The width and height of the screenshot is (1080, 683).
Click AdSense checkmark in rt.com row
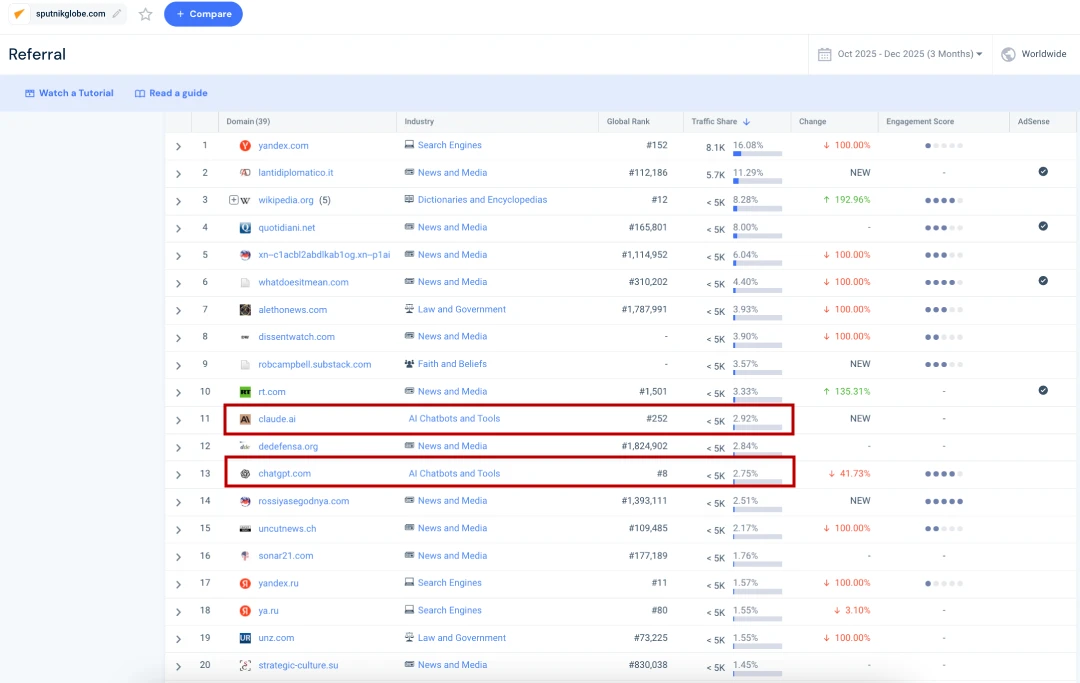pos(1043,391)
